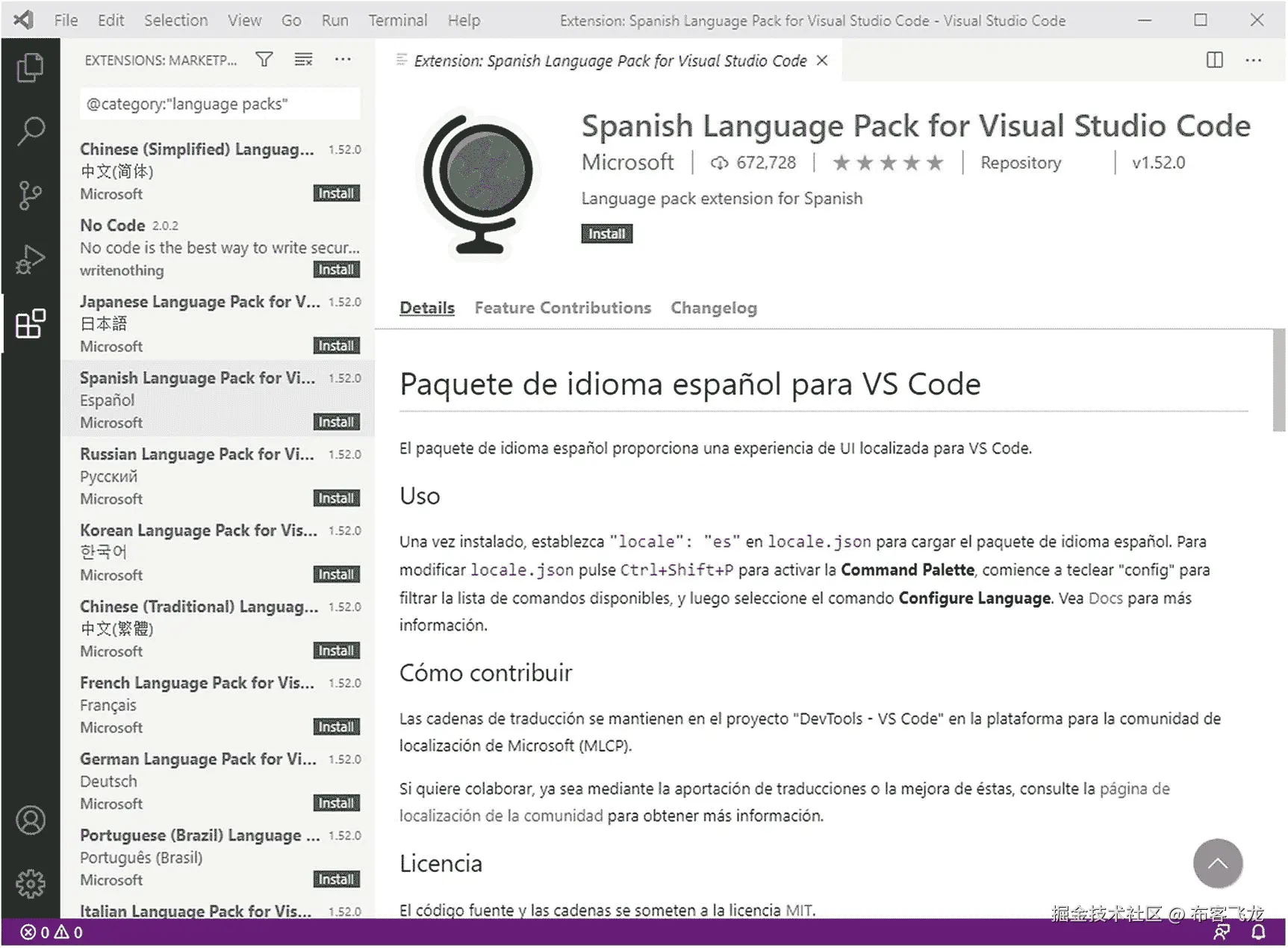
Task: Open the Accounts icon near the bottom
Action: pos(31,820)
